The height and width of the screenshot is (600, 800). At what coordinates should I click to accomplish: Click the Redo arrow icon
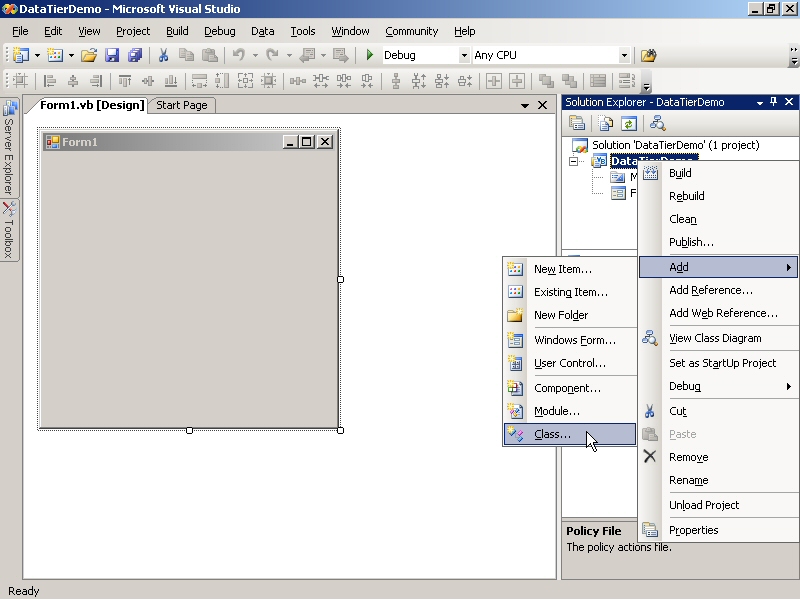point(272,55)
